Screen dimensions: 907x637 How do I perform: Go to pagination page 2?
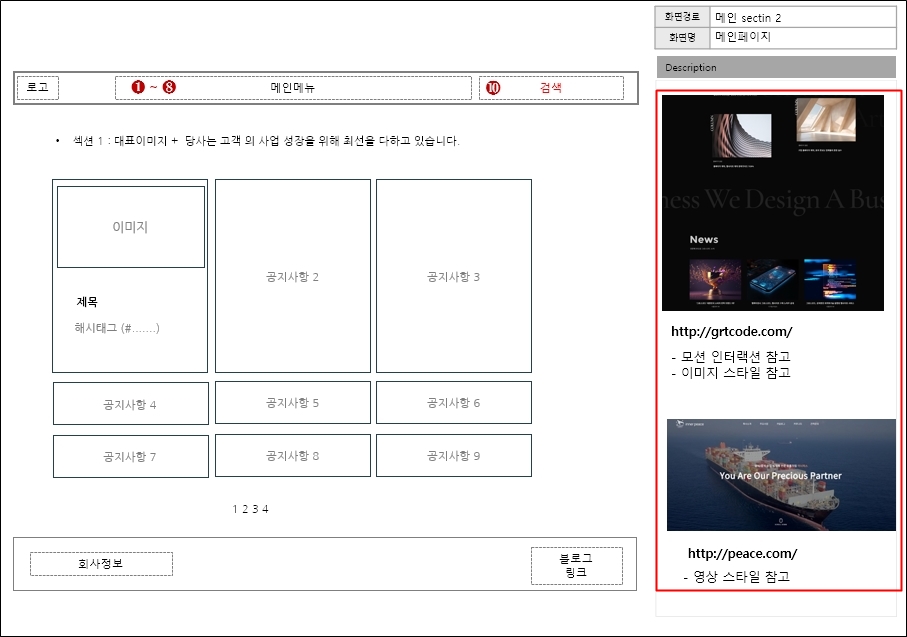coord(245,509)
